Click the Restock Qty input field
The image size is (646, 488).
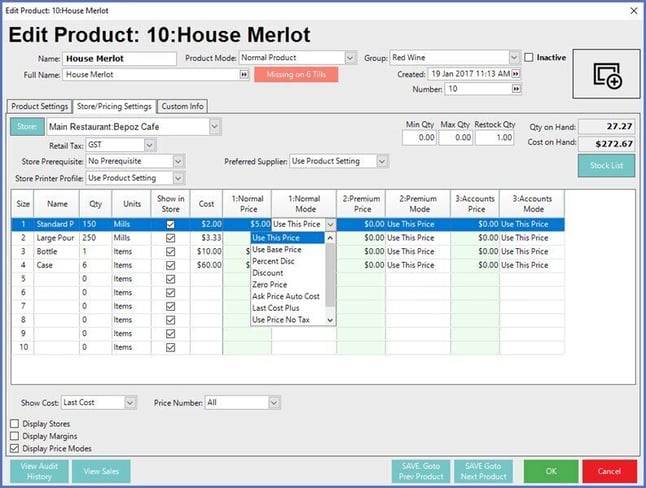494,138
